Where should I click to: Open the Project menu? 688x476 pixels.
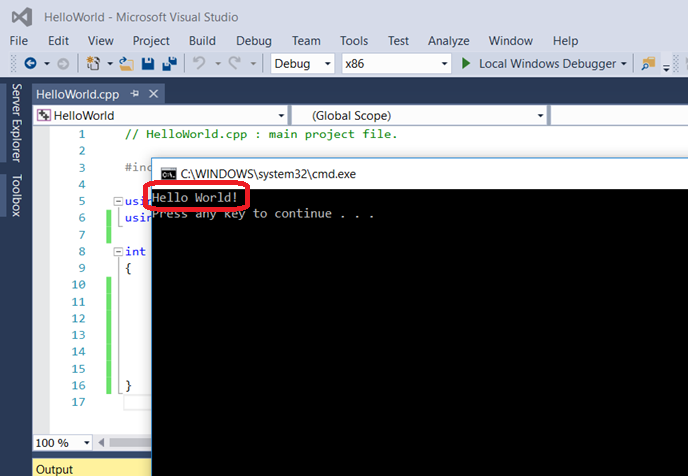151,41
